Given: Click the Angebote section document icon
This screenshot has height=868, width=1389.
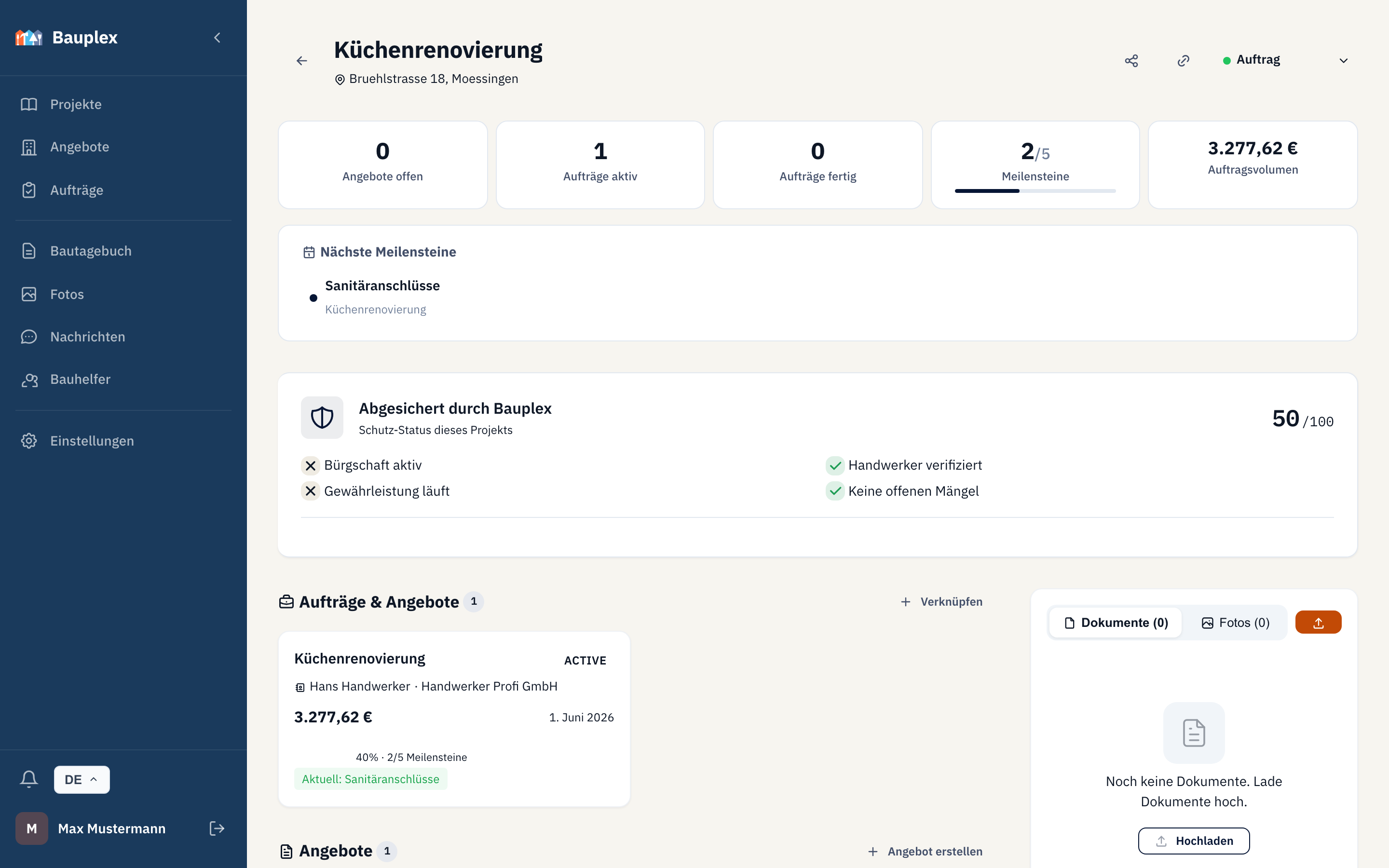Looking at the screenshot, I should pos(286,851).
